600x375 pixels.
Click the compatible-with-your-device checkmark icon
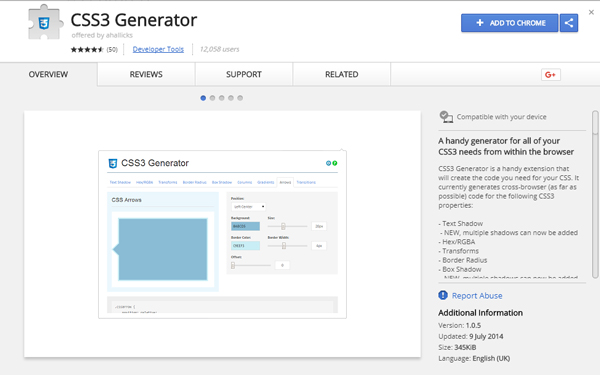point(446,117)
